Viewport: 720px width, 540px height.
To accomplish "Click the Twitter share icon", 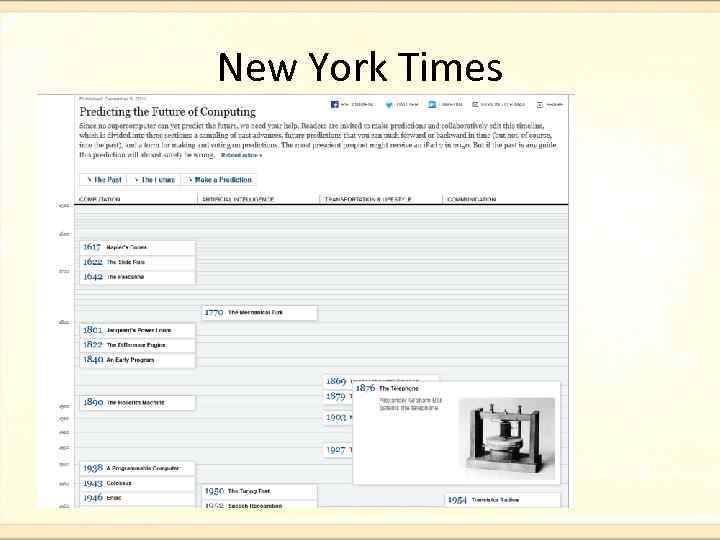I will tap(389, 105).
